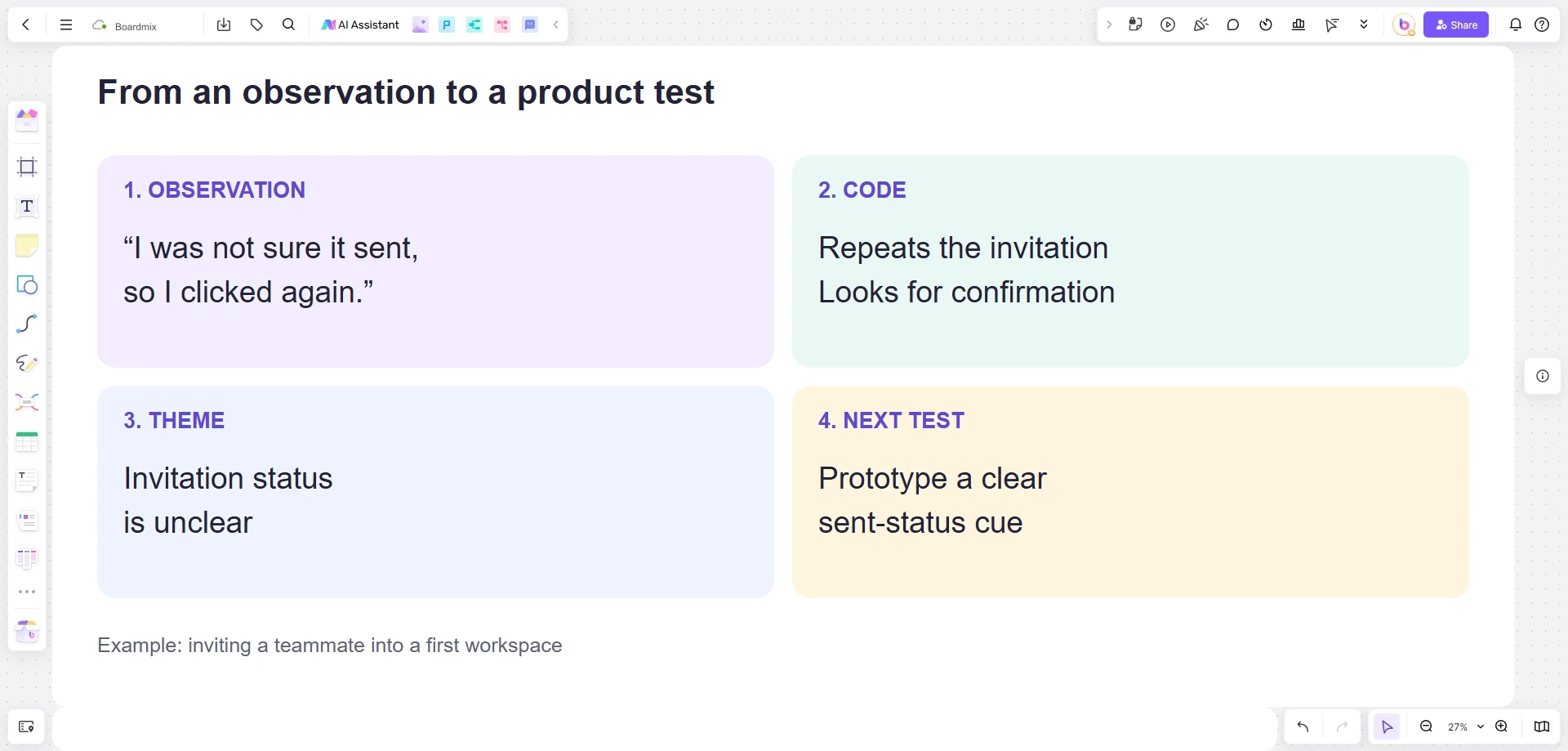Click the purple Share button
Viewport: 1568px width, 751px height.
coord(1456,25)
